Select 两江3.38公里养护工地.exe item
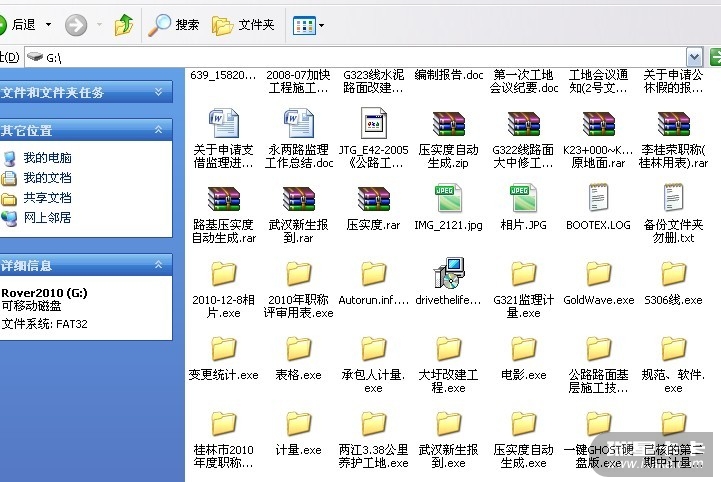The width and height of the screenshot is (721, 482). 373,439
